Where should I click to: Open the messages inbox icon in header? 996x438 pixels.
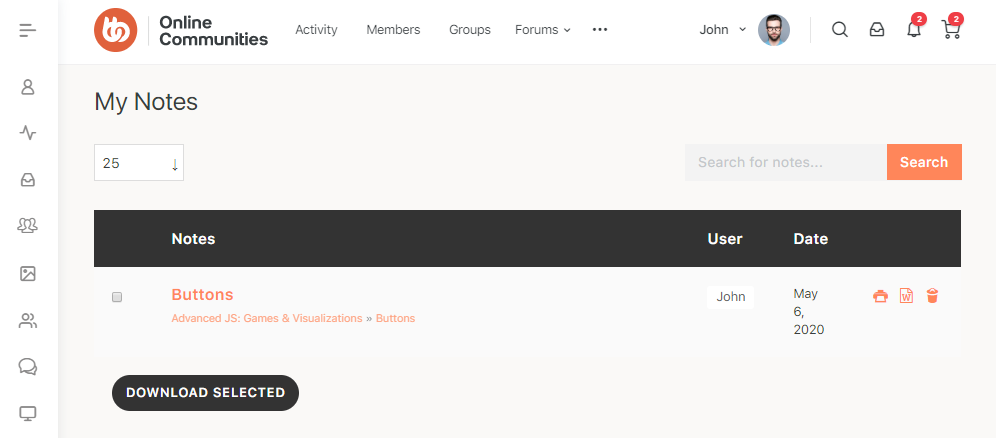tap(877, 30)
